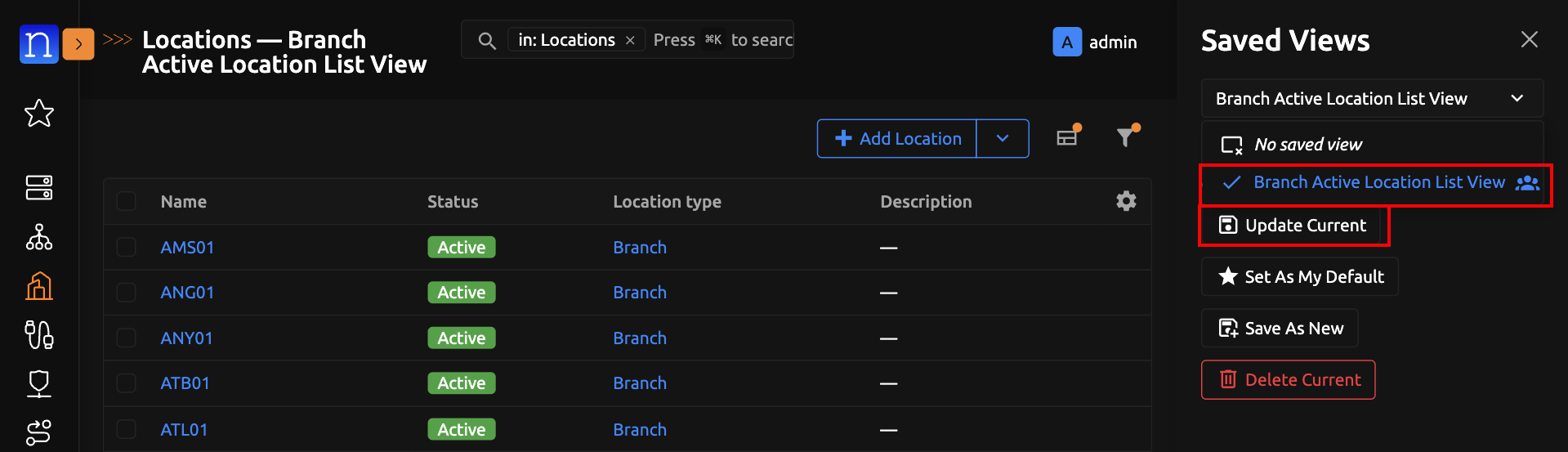The height and width of the screenshot is (452, 1568).
Task: Expand the Add Location dropdown arrow
Action: [1003, 139]
